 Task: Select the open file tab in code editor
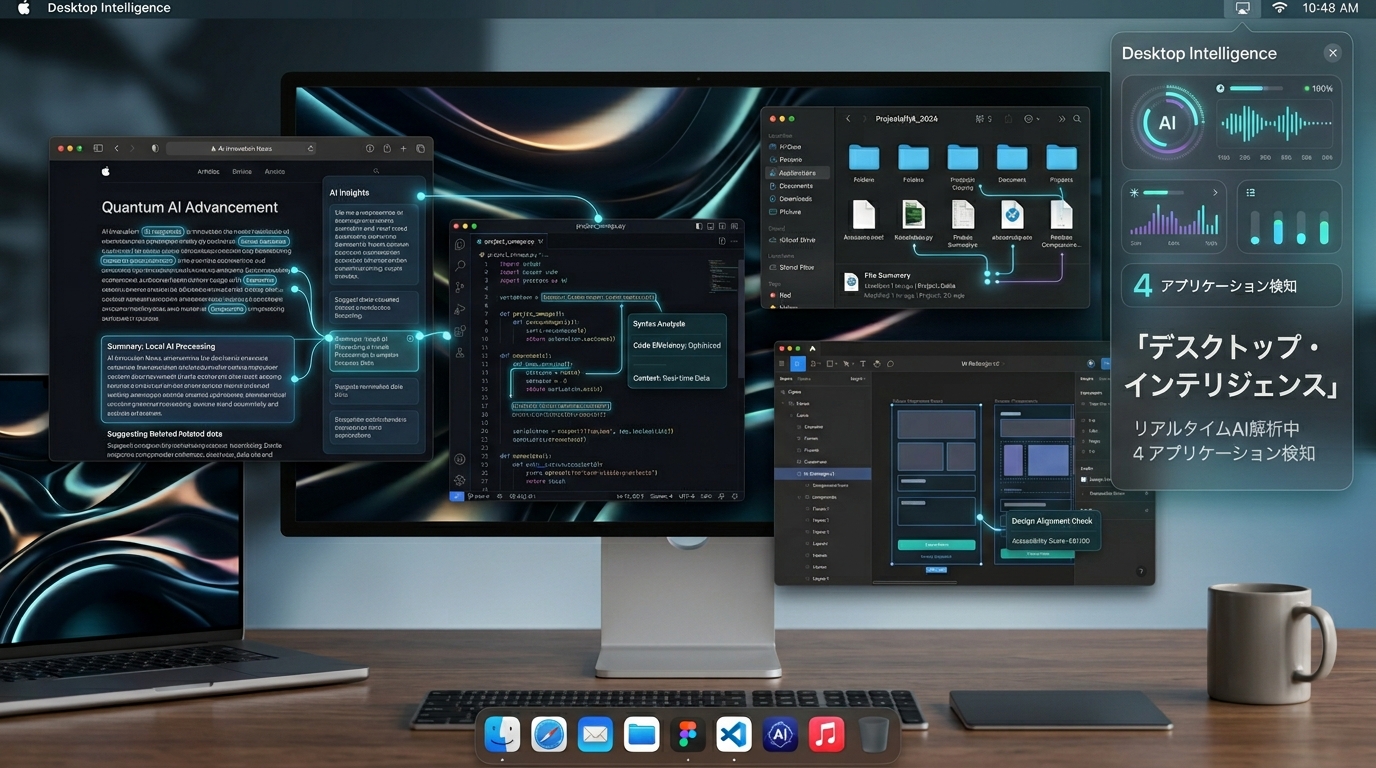pos(507,241)
